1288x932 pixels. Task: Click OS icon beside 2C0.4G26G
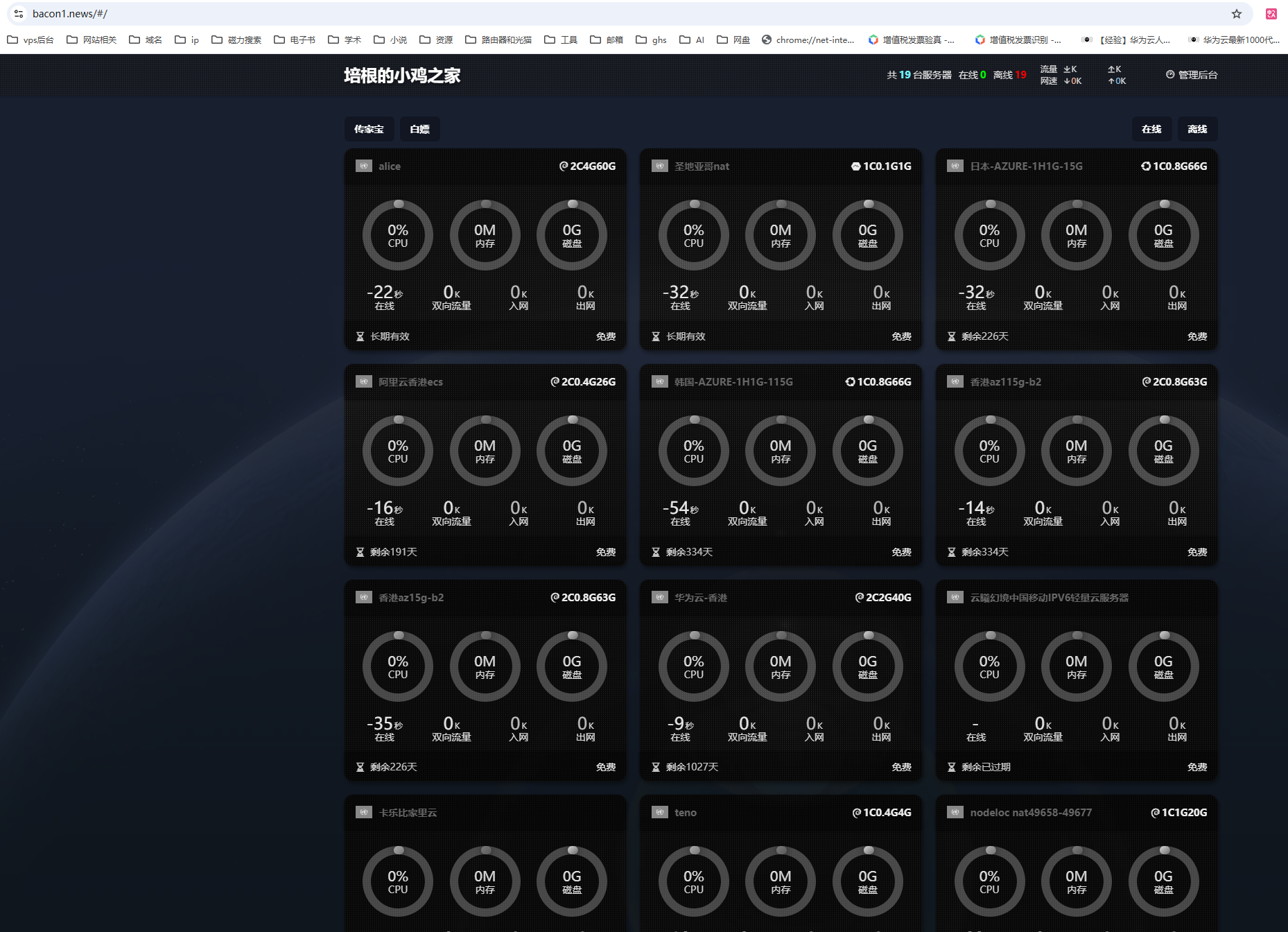[x=555, y=381]
